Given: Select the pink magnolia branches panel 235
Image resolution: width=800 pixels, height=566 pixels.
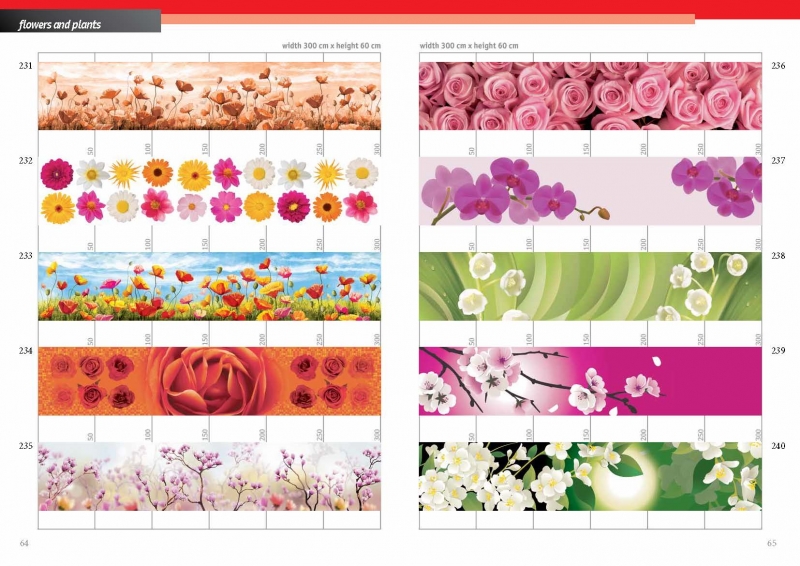Looking at the screenshot, I should (210, 476).
